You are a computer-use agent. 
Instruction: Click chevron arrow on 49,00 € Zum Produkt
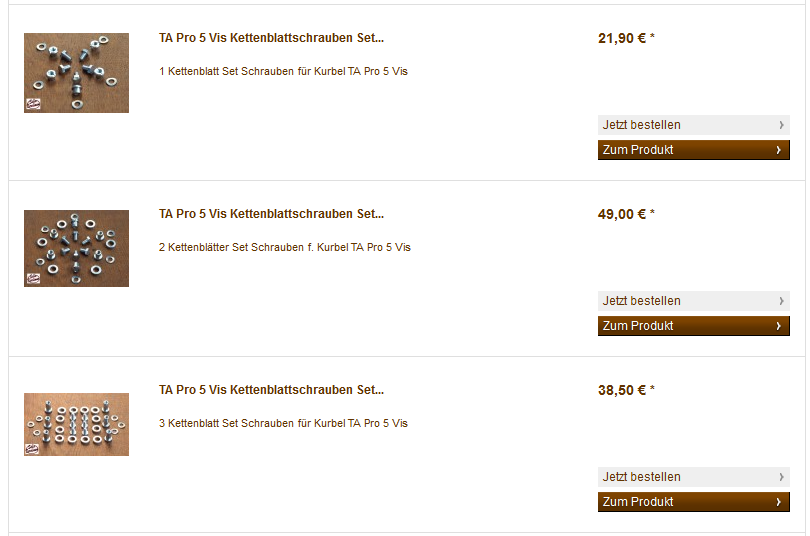click(x=778, y=326)
